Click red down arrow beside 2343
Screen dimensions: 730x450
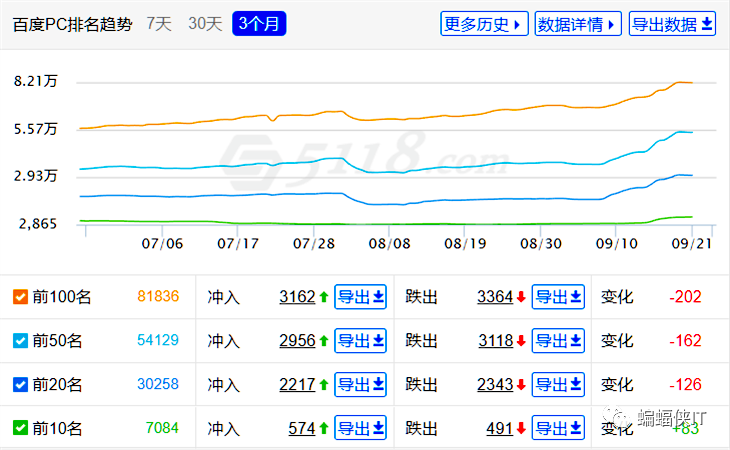[521, 384]
